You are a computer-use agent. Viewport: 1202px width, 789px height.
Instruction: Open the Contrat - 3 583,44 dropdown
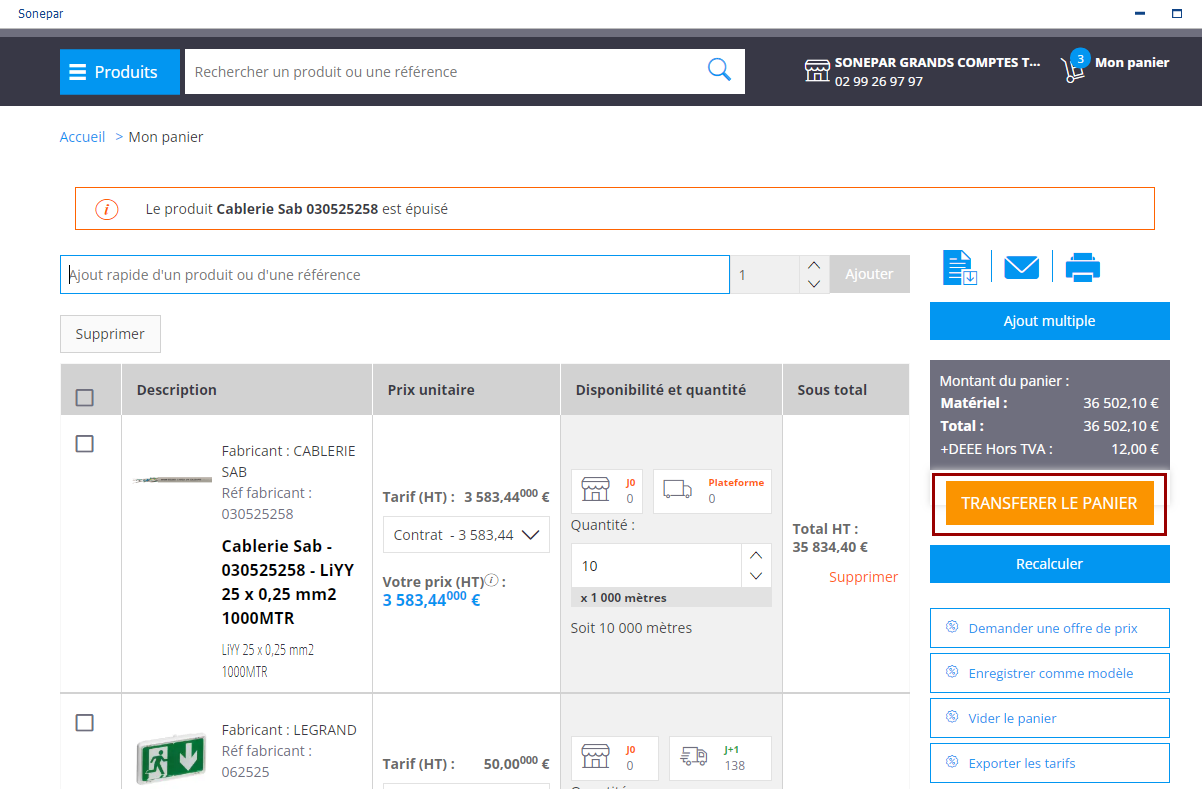point(466,535)
